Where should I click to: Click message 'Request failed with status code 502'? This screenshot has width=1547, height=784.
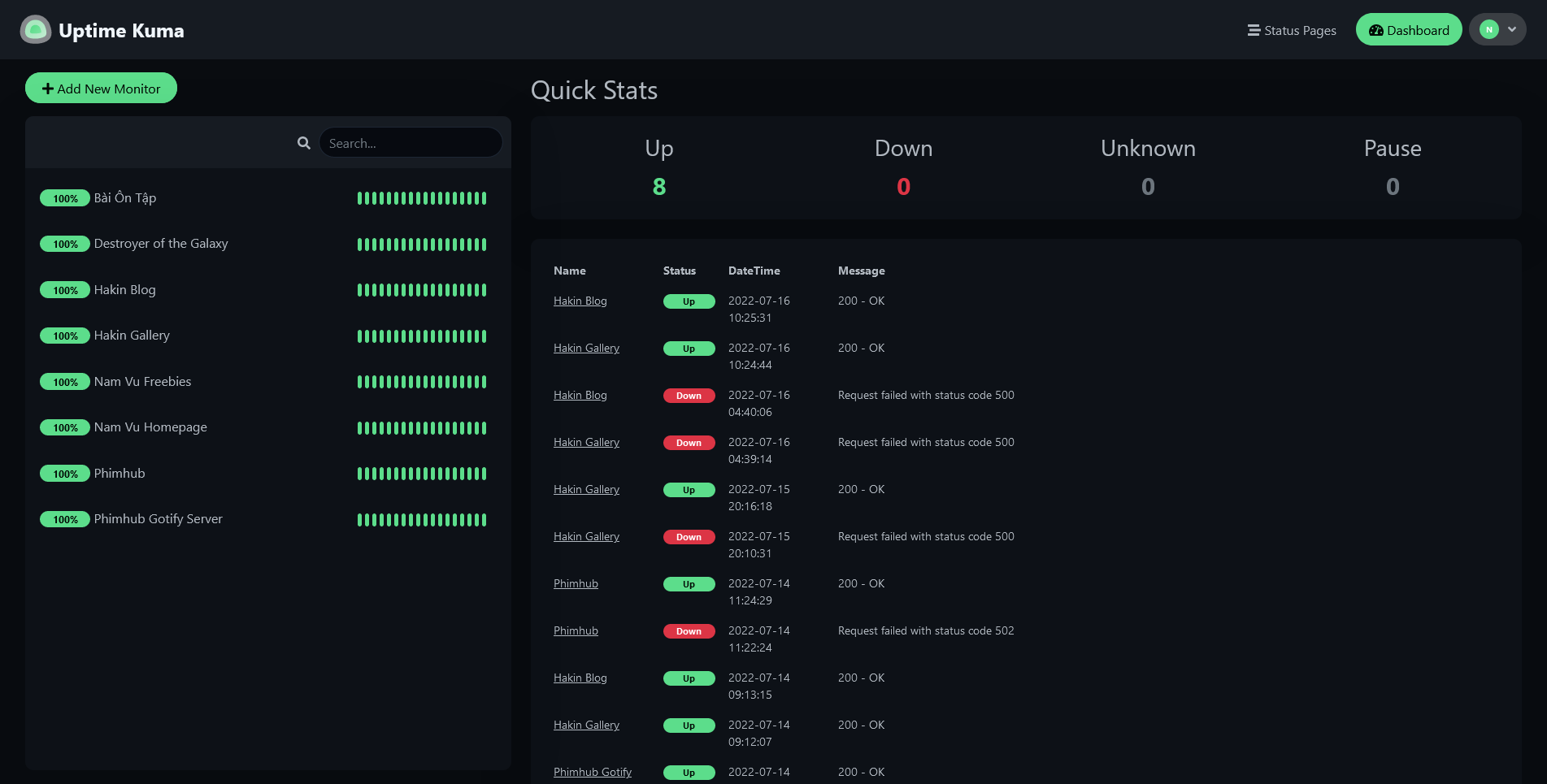pos(926,630)
